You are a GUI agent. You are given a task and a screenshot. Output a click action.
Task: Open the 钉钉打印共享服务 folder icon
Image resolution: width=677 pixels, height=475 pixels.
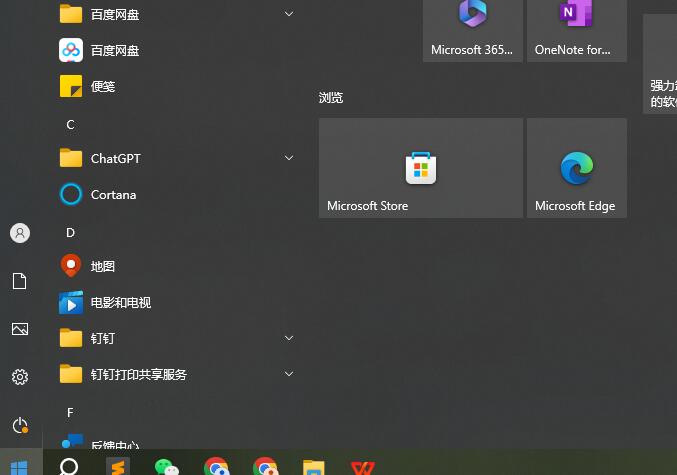[x=71, y=374]
